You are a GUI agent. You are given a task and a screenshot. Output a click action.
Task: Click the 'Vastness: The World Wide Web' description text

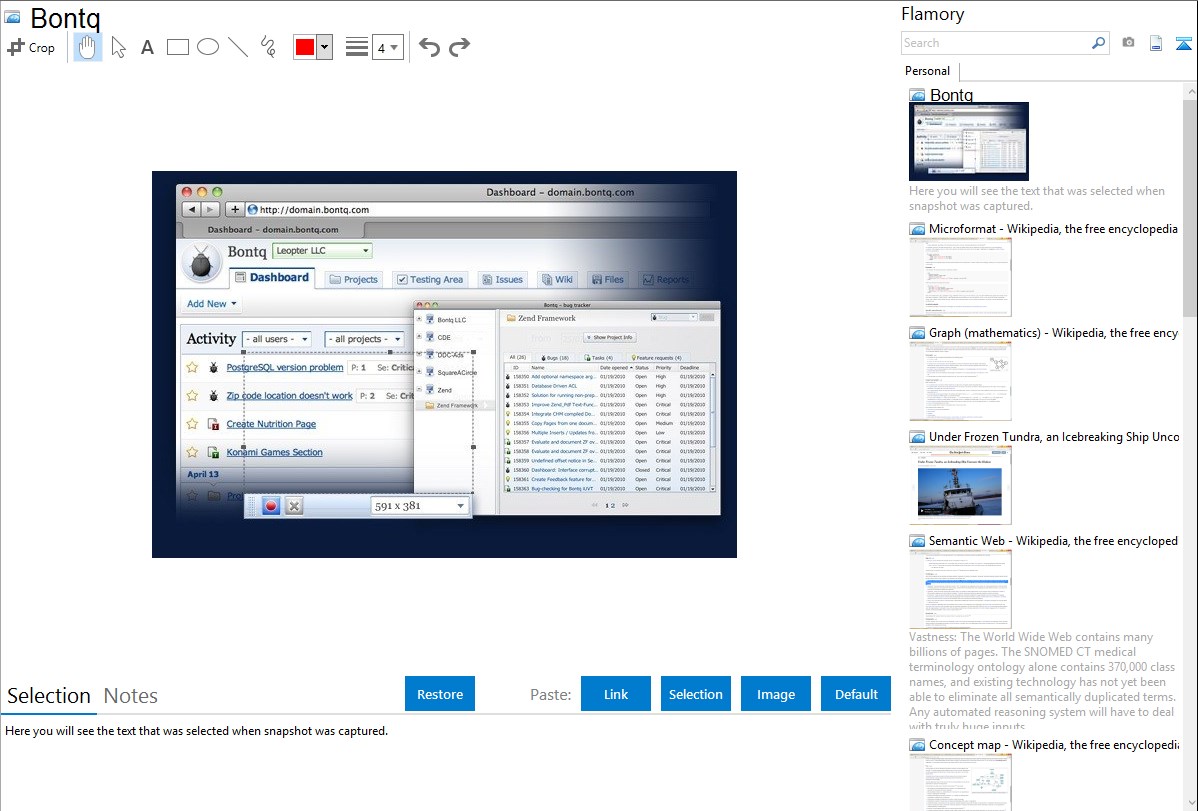1042,681
